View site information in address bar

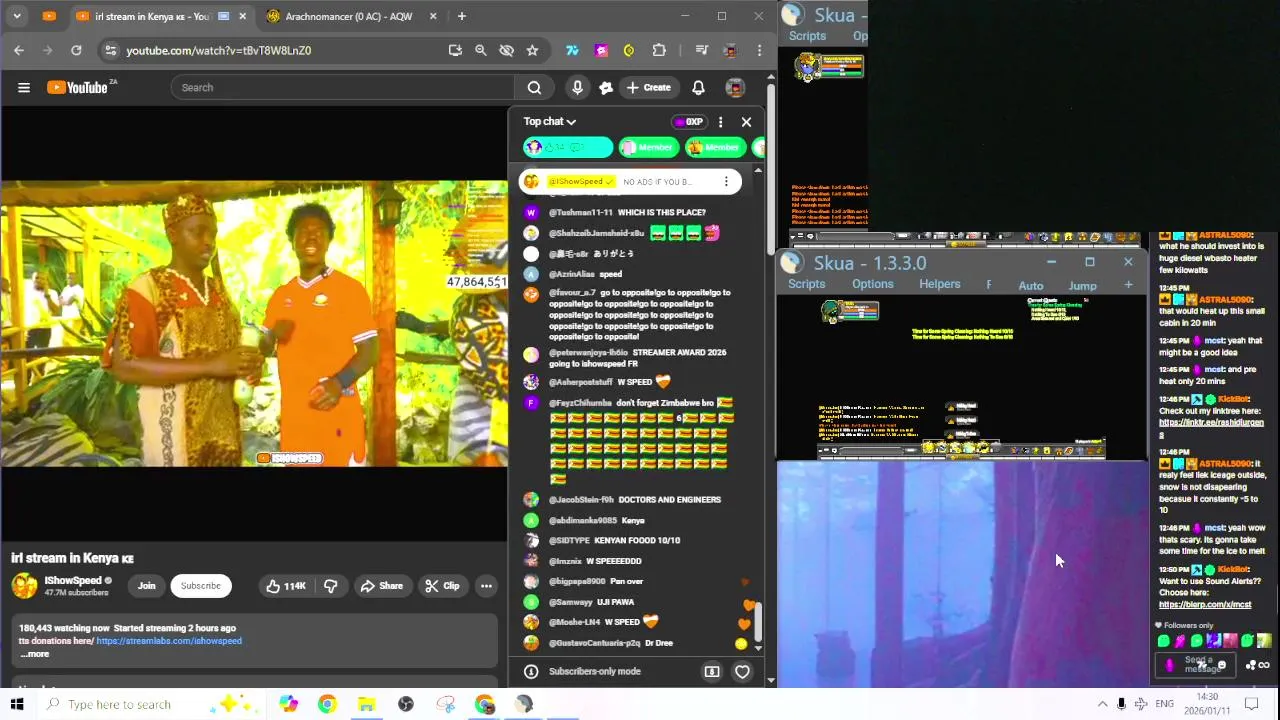[110, 50]
